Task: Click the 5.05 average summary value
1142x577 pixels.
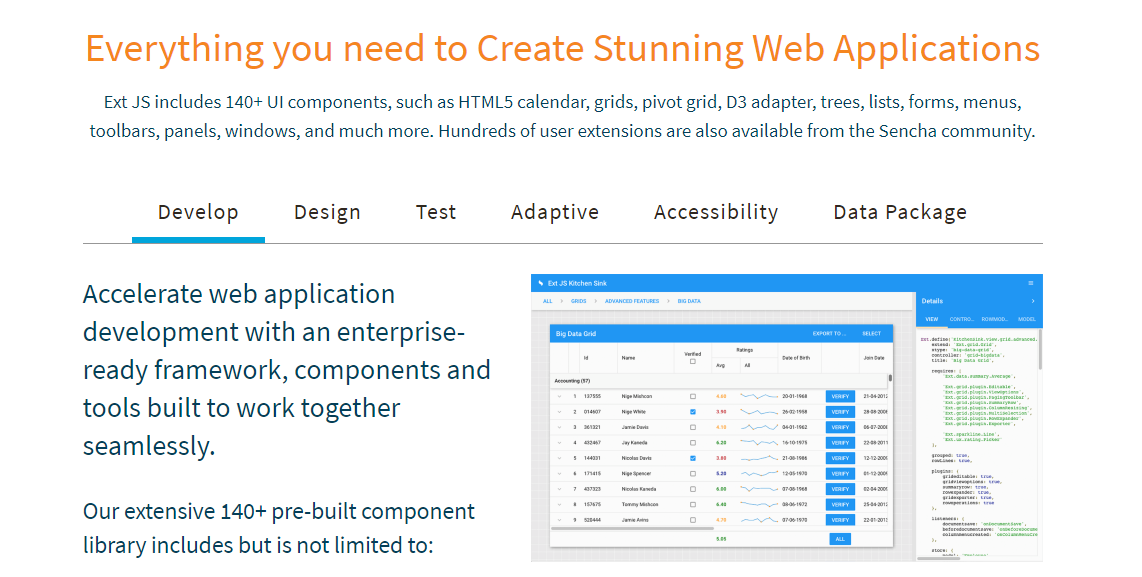Action: pos(721,539)
